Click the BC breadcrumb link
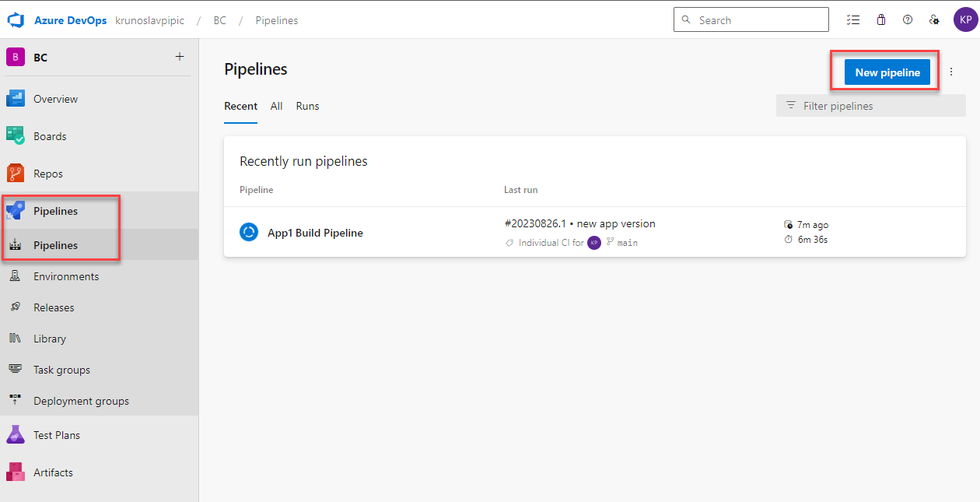This screenshot has height=502, width=980. pos(219,20)
